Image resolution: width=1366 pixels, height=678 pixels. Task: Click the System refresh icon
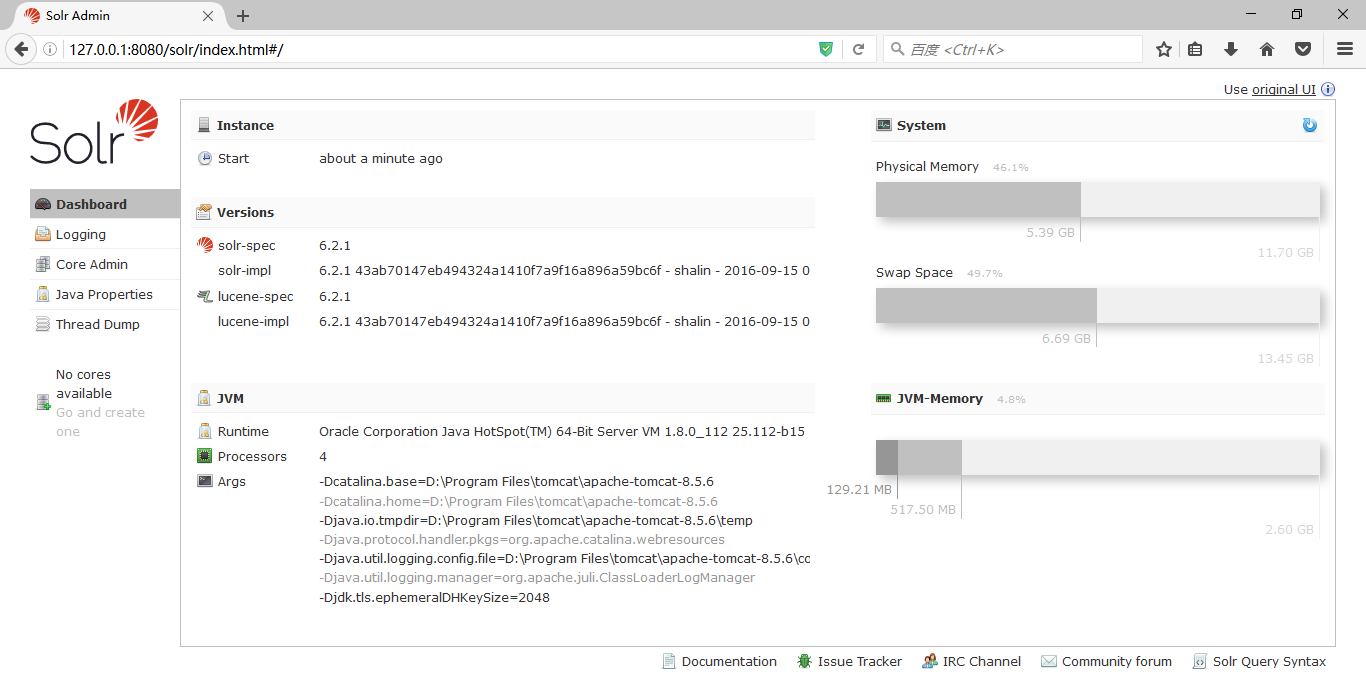click(1309, 125)
